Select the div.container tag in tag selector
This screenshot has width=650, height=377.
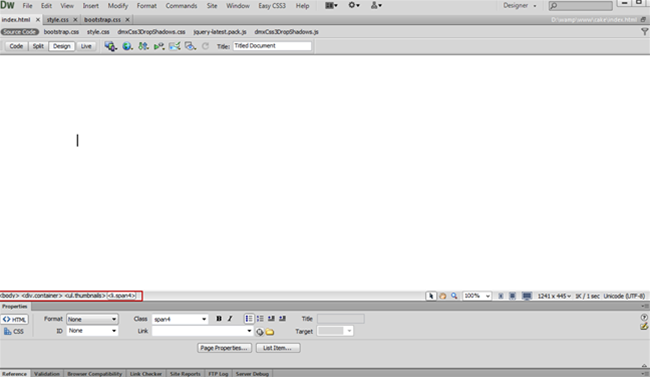(x=41, y=296)
